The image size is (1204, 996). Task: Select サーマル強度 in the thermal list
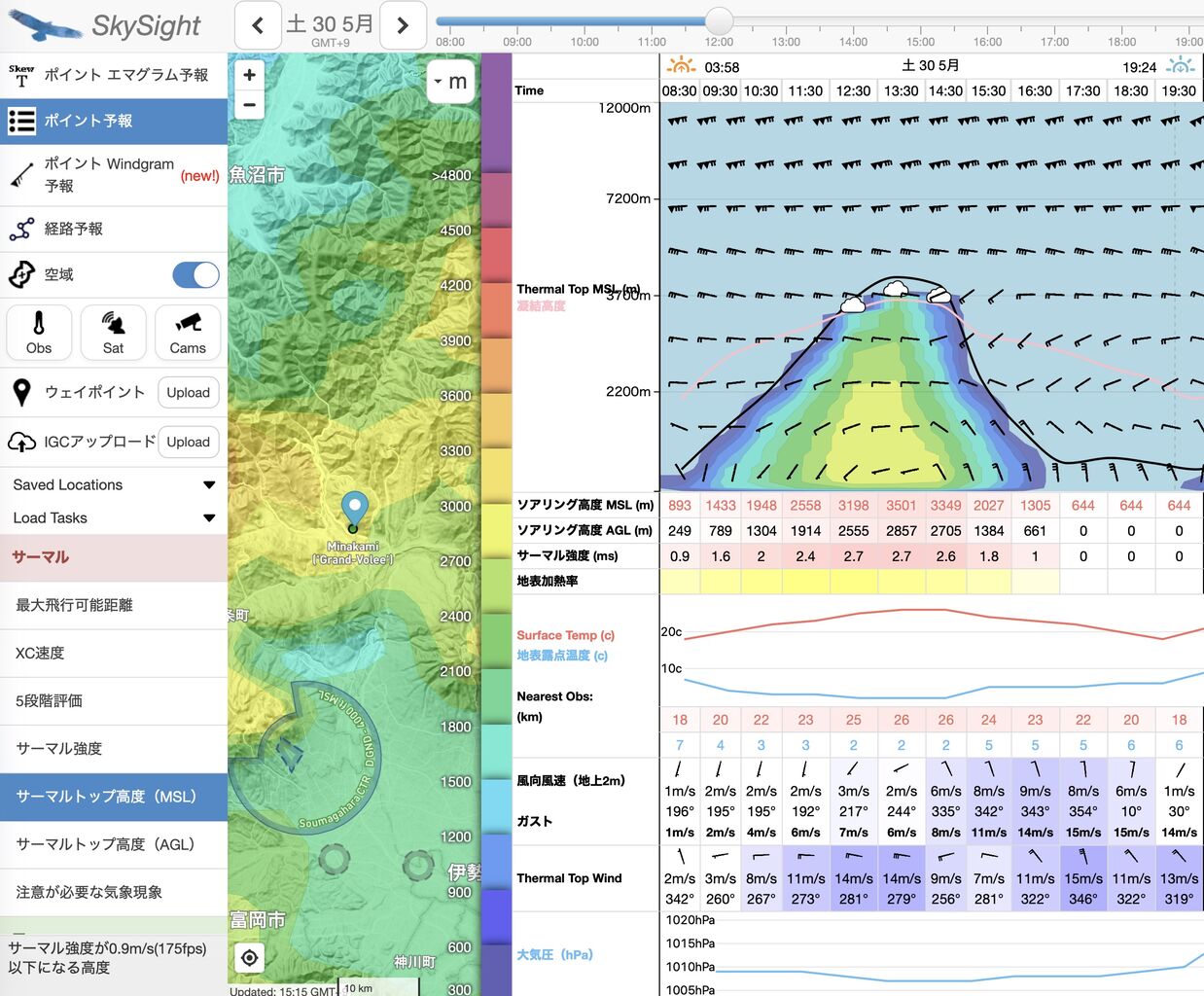[x=114, y=748]
